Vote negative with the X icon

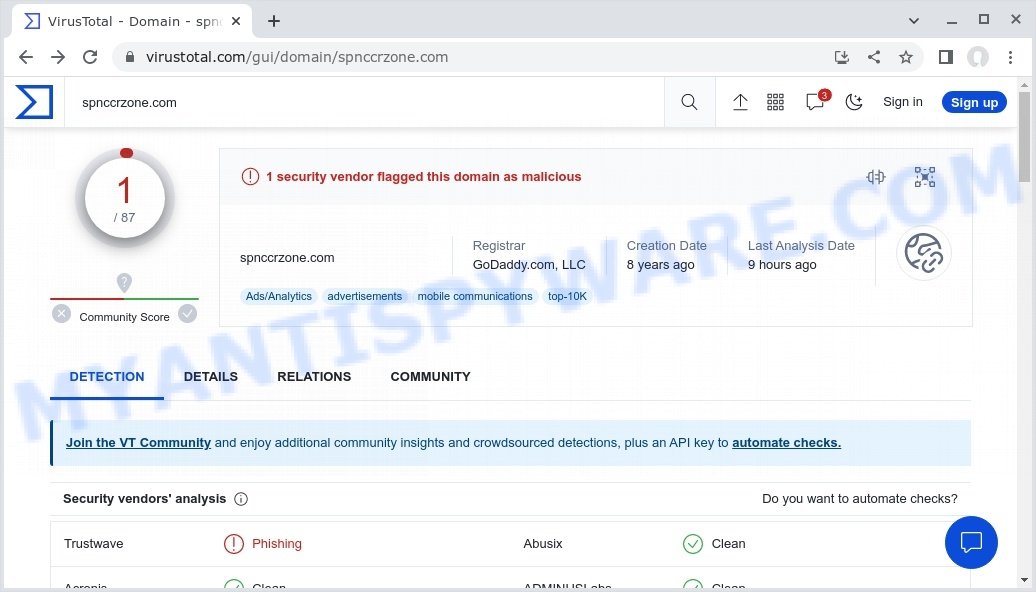[x=61, y=313]
